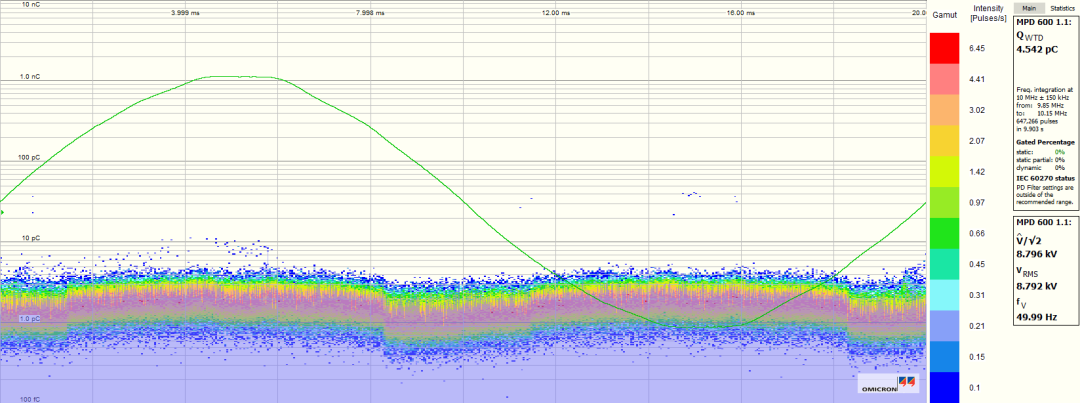
Task: Click the green 0.66 gamut color band
Action: (x=944, y=233)
